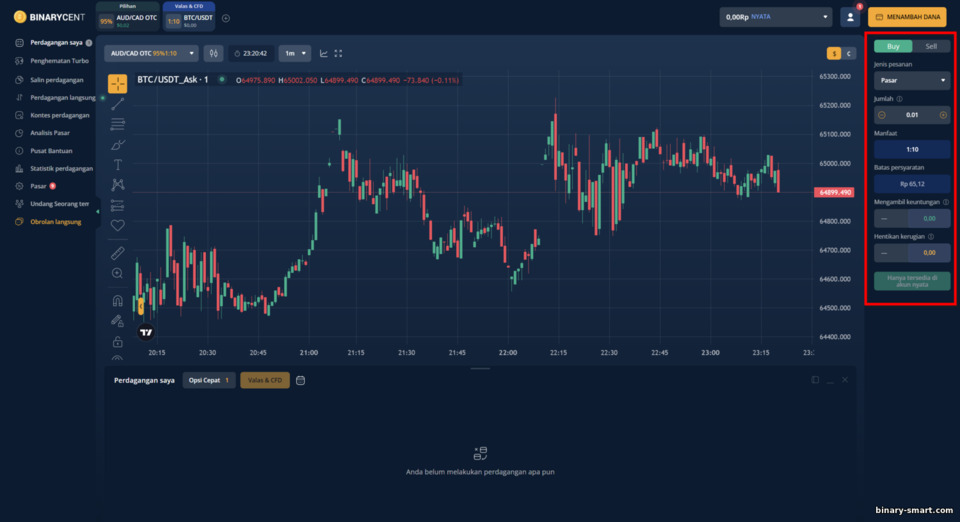Open the forecasting and measurement tools
The width and height of the screenshot is (960, 522).
[x=118, y=205]
